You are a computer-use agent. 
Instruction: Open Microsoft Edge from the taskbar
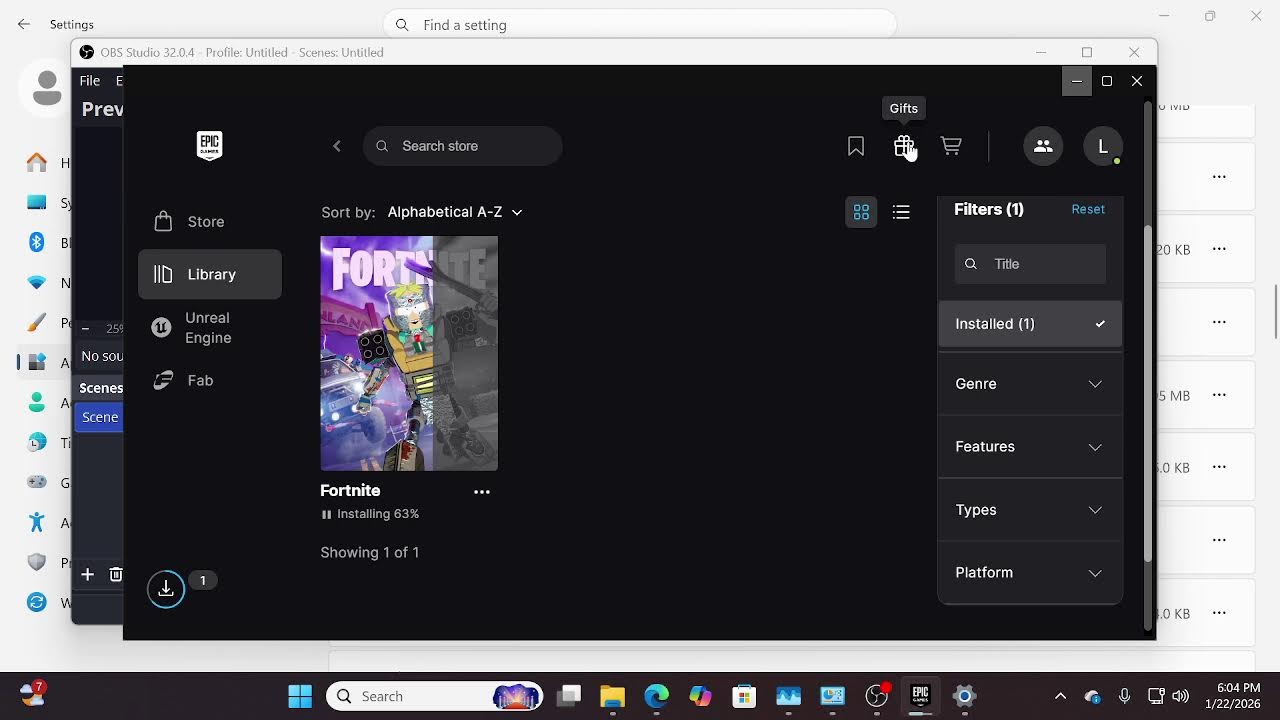coord(656,696)
